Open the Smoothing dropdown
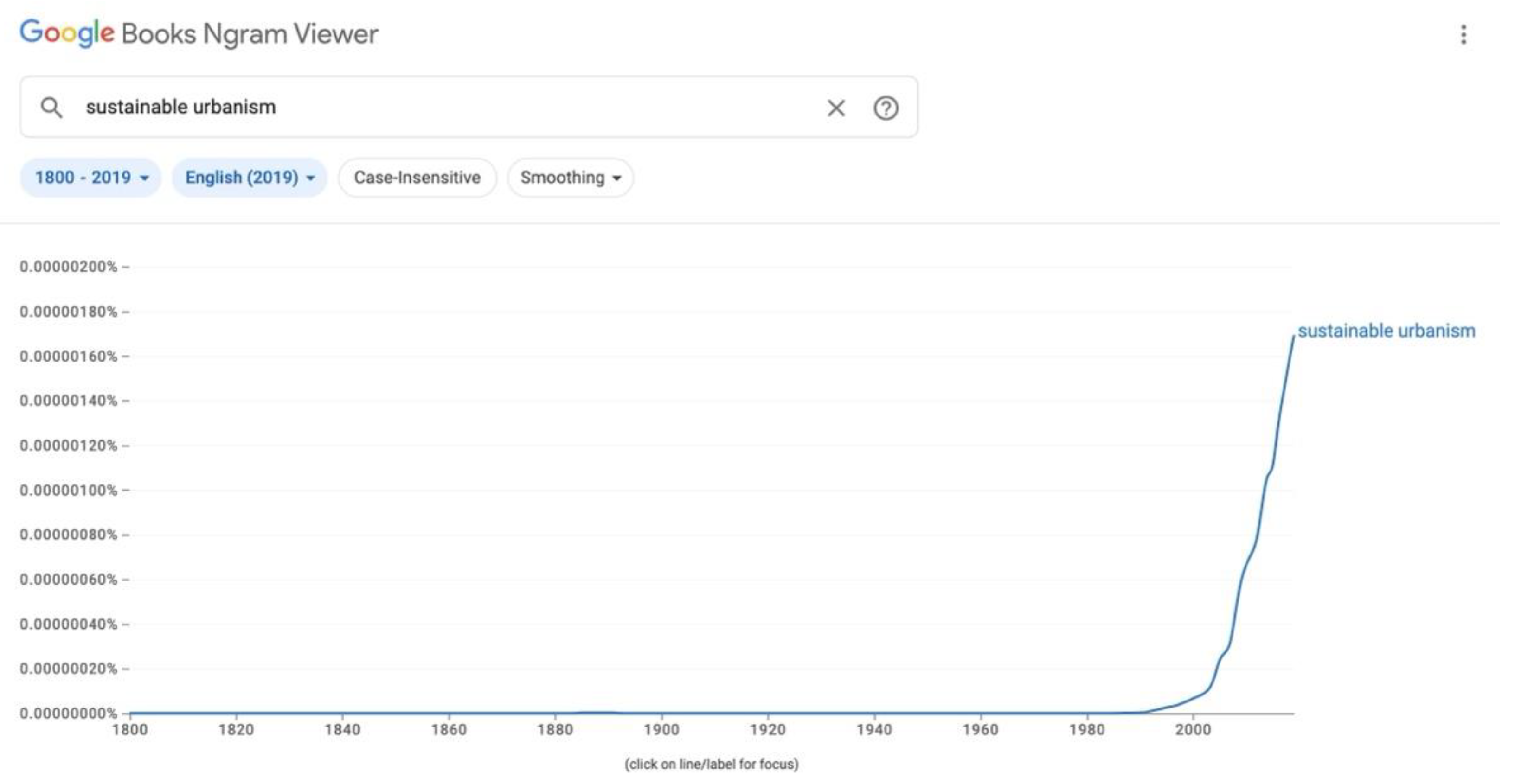Viewport: 1515px width, 784px height. tap(570, 178)
